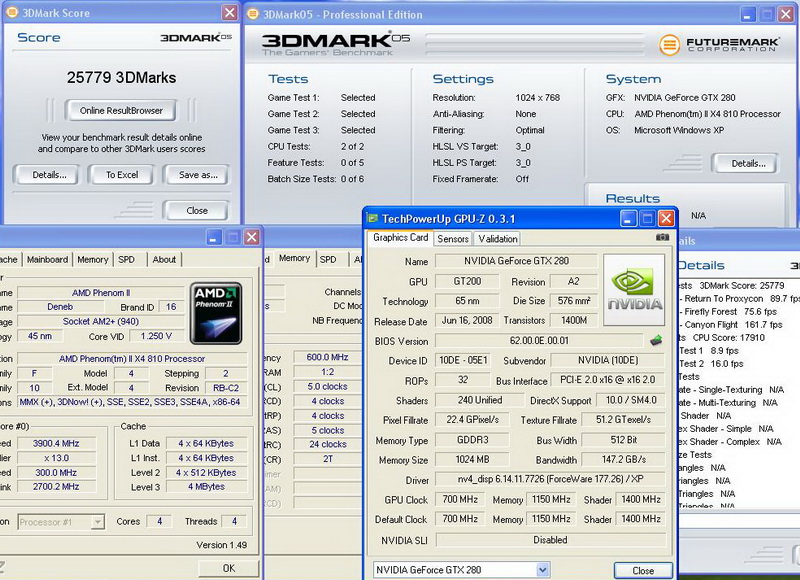Click the 3DMark Score title bar icon

12,13
